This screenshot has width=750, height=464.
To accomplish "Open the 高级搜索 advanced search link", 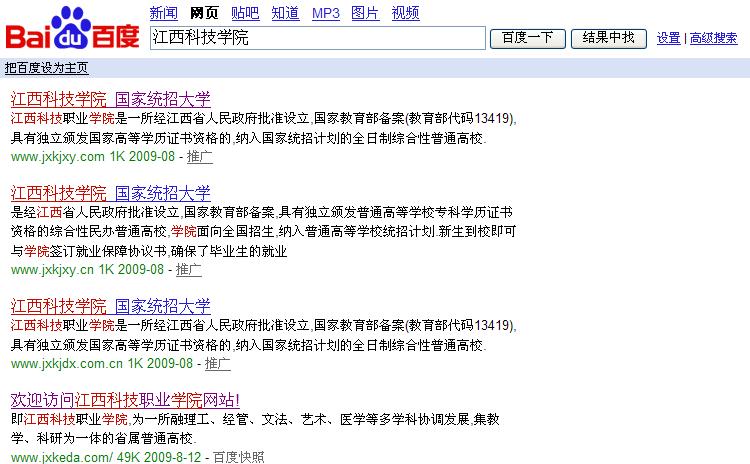I will 714,39.
